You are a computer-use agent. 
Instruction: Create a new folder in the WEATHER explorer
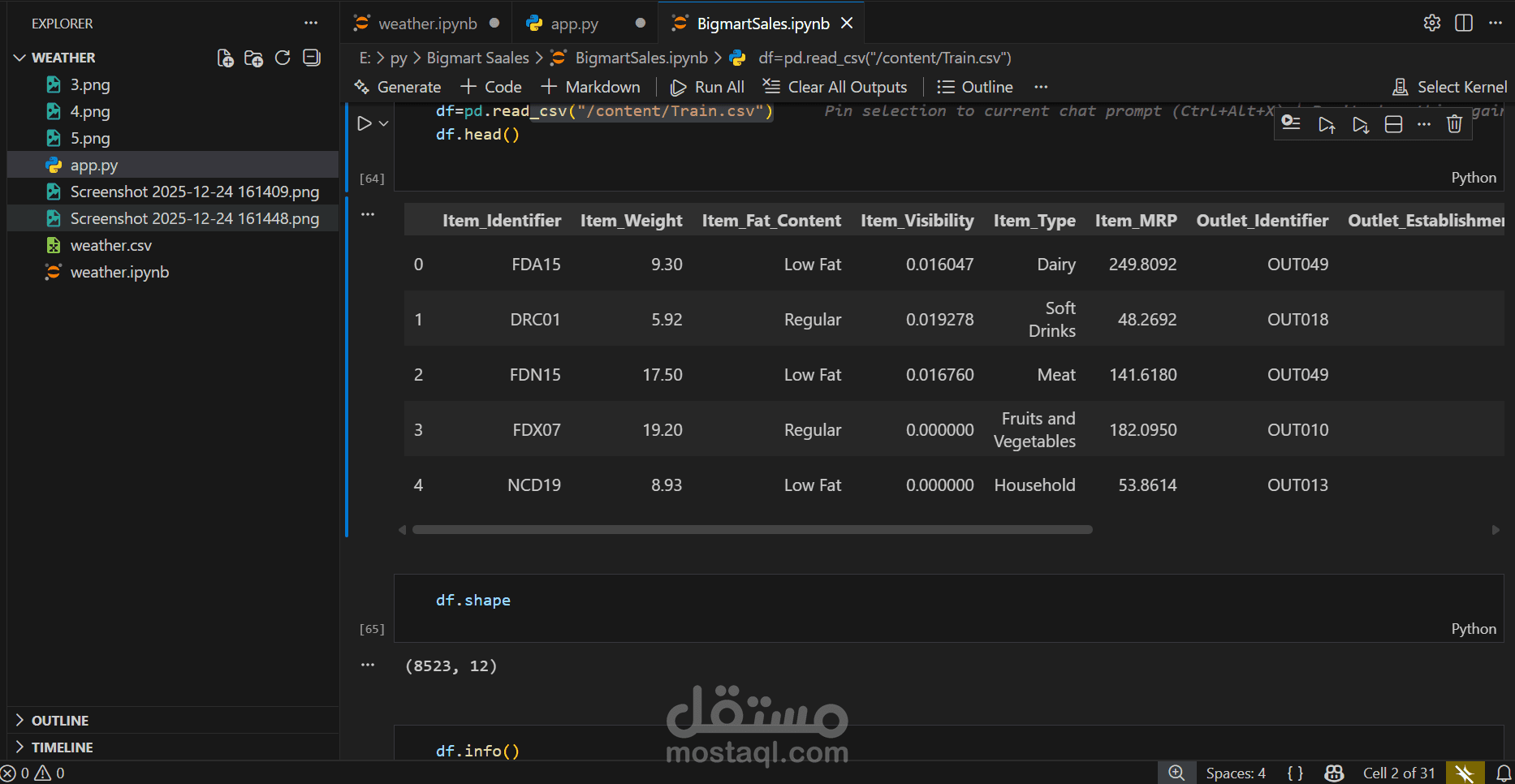click(x=254, y=58)
